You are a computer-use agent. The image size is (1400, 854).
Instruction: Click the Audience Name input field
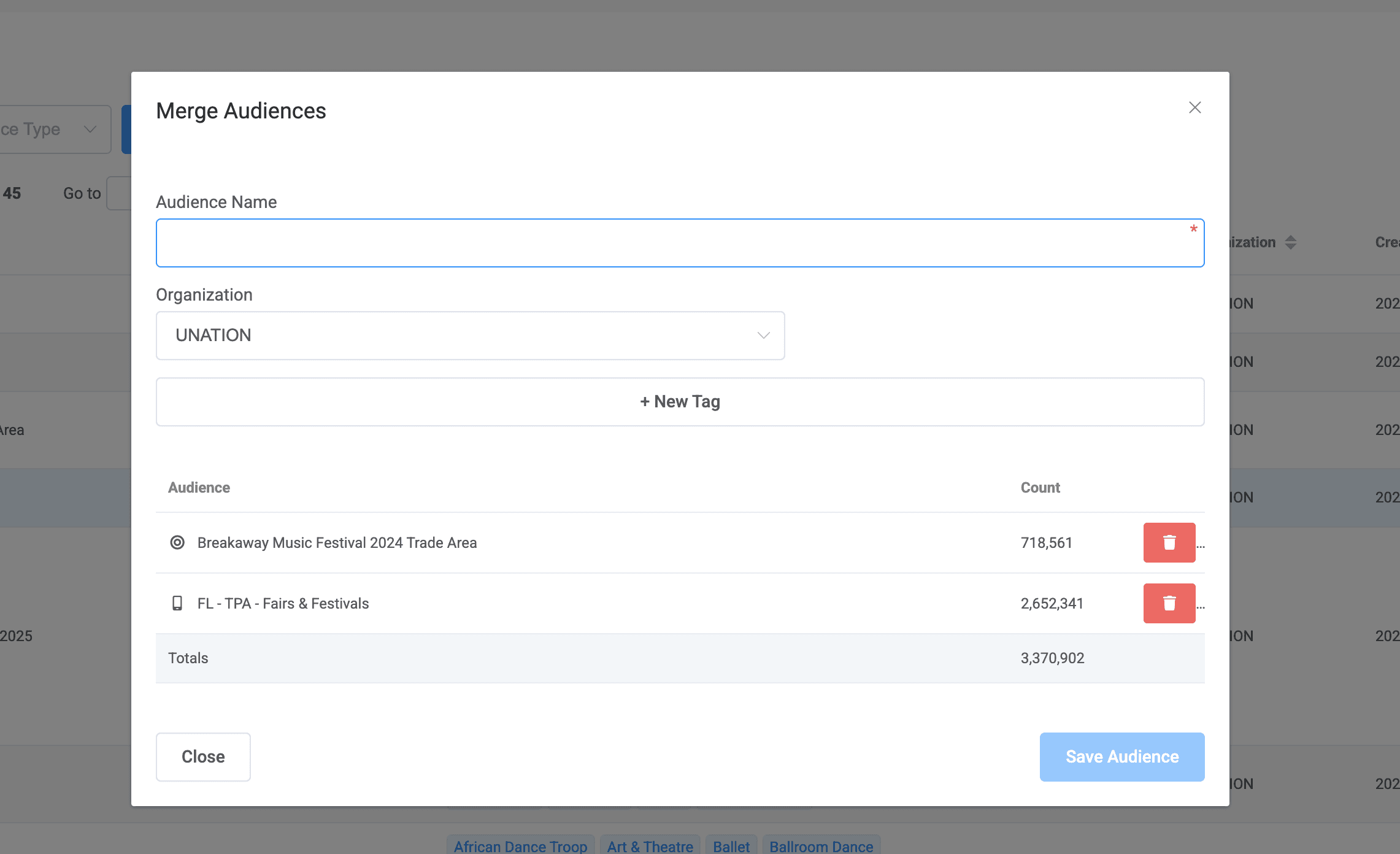[x=679, y=243]
